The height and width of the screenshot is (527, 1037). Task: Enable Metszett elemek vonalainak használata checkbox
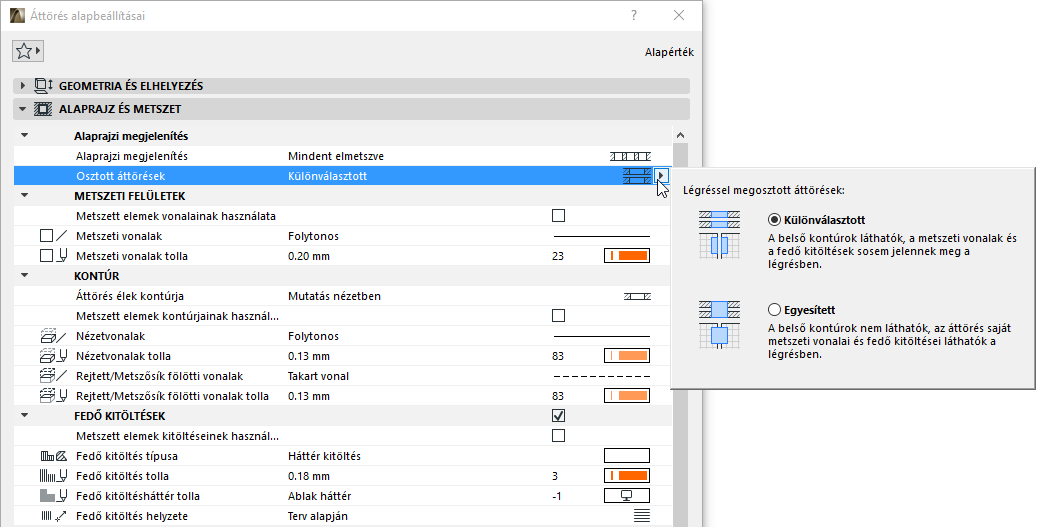558,216
